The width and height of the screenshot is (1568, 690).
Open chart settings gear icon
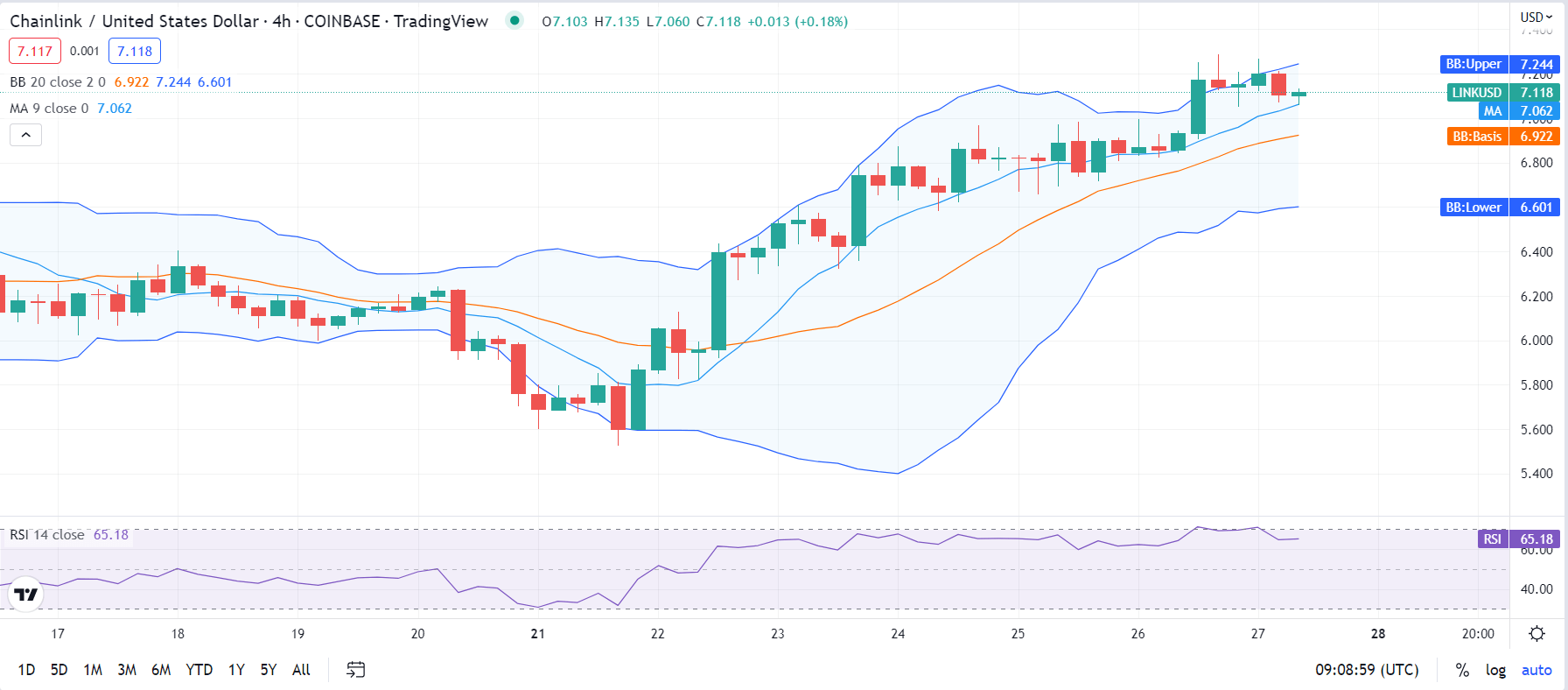1536,633
